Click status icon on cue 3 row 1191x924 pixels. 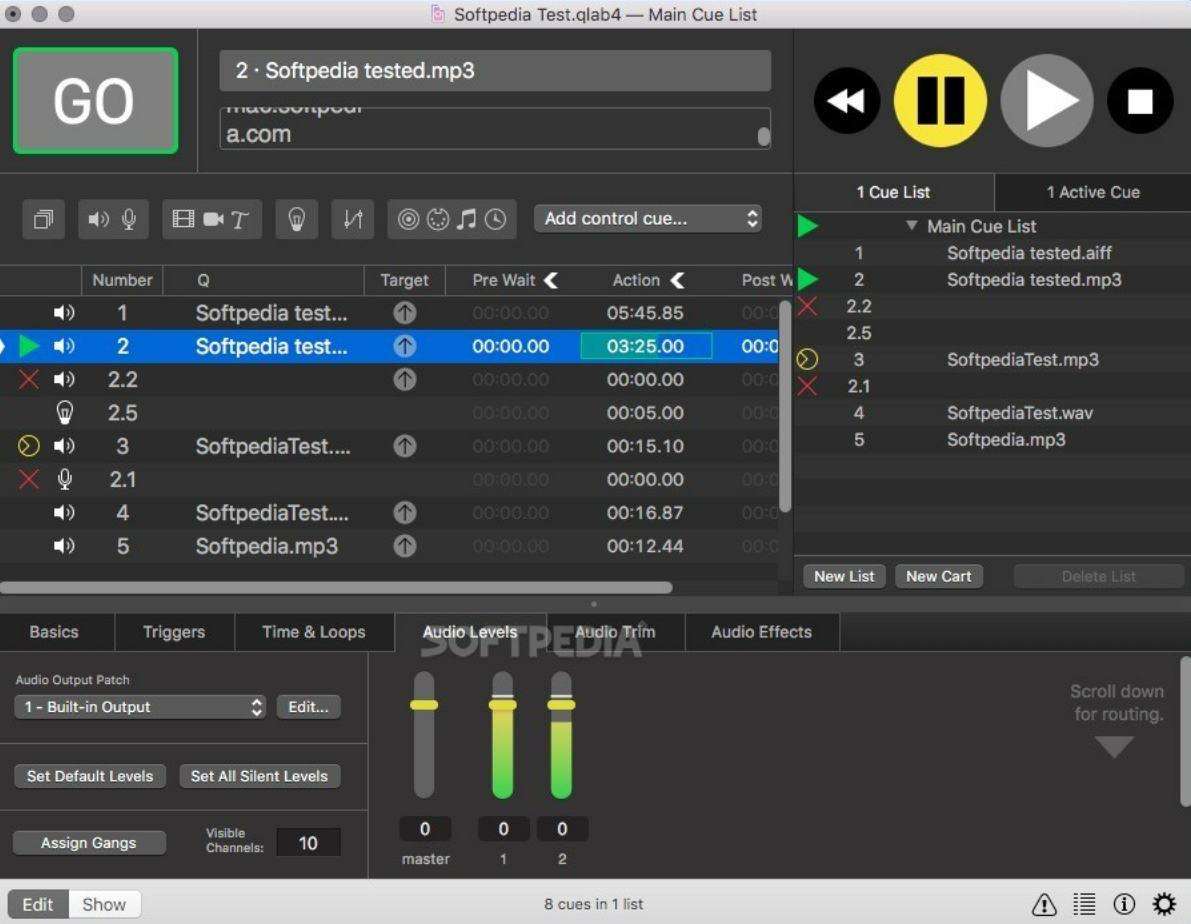29,446
